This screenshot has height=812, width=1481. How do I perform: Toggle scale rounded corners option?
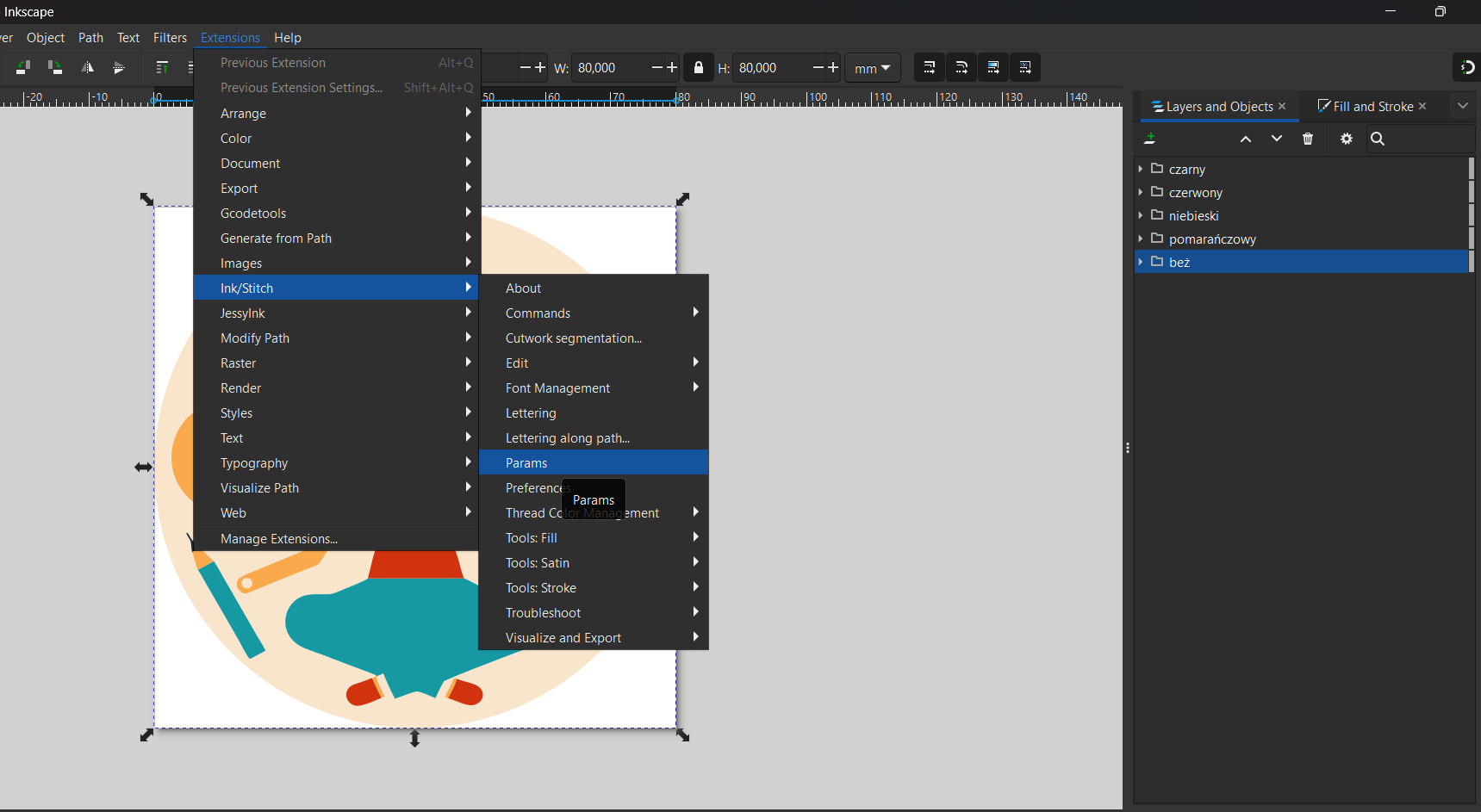tap(961, 67)
